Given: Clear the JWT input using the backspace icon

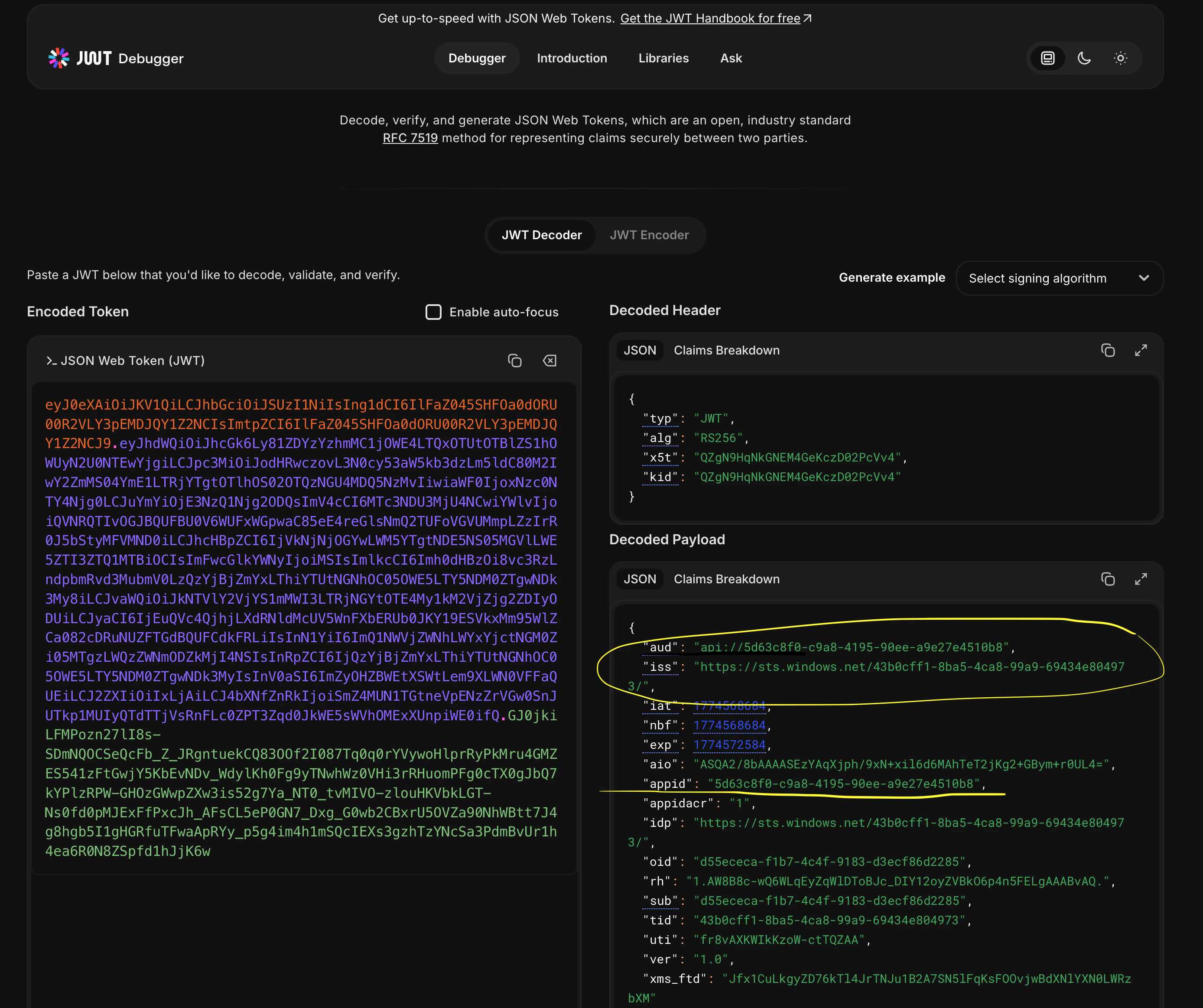Looking at the screenshot, I should [549, 360].
